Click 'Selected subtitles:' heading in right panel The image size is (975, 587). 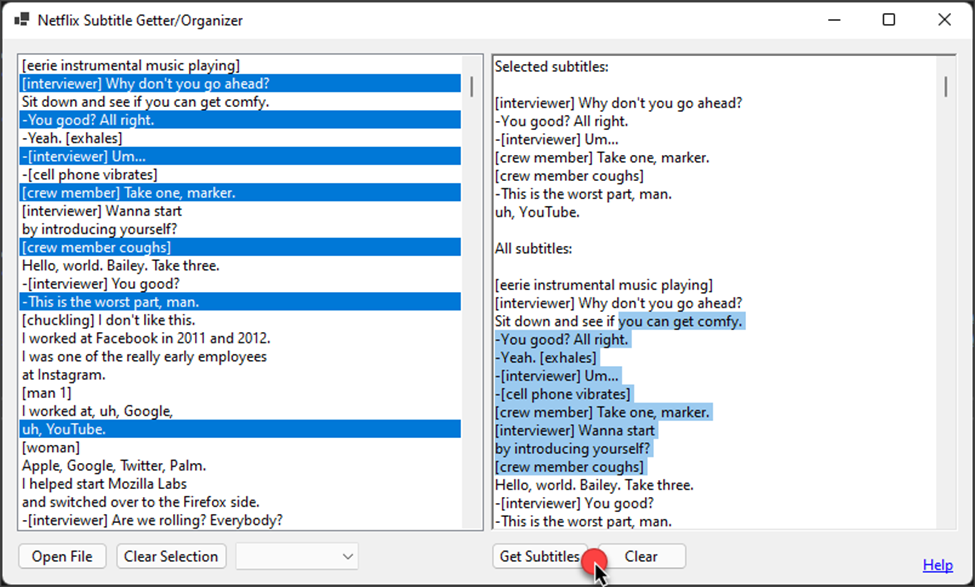coord(552,67)
